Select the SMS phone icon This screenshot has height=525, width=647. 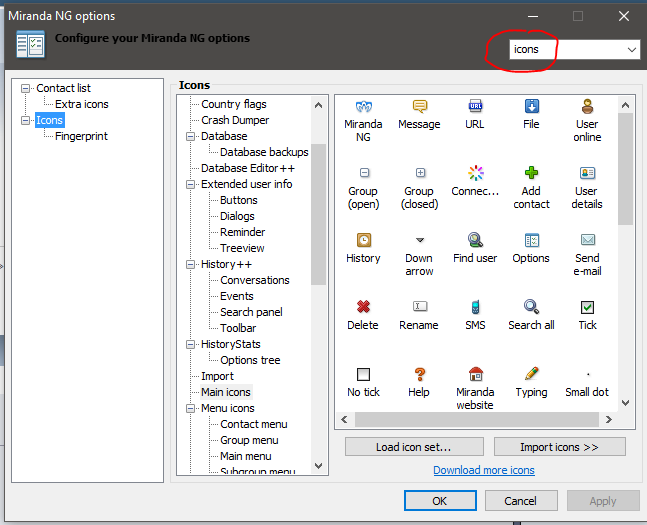(475, 307)
